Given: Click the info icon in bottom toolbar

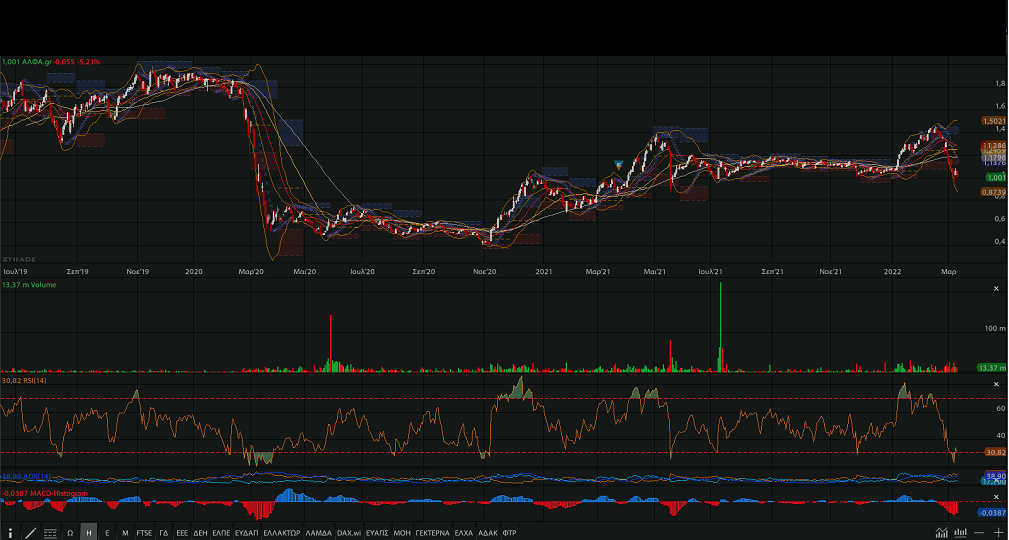Looking at the screenshot, I should point(11,533).
